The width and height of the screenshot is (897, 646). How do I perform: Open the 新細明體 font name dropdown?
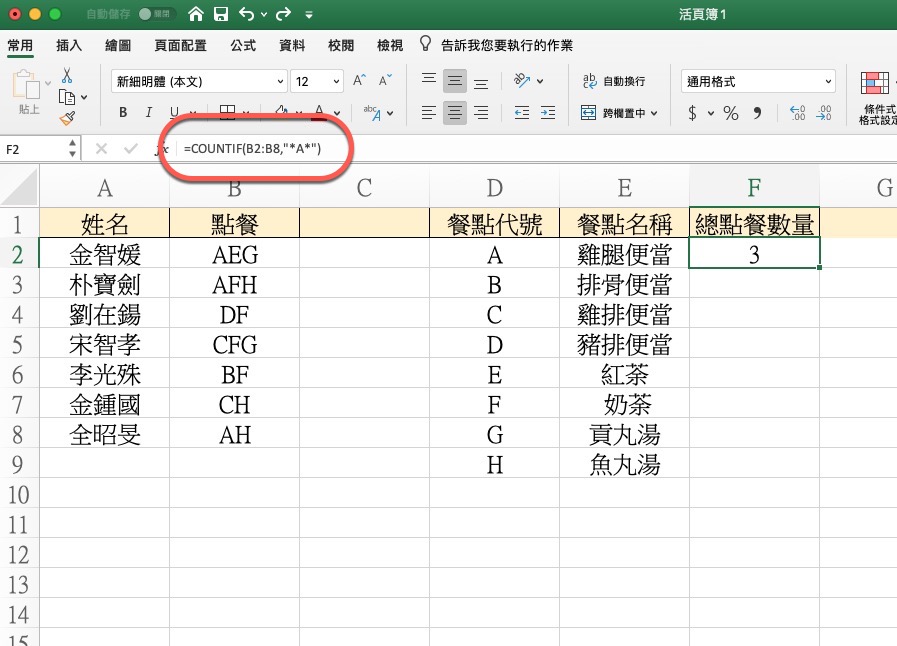pyautogui.click(x=200, y=81)
